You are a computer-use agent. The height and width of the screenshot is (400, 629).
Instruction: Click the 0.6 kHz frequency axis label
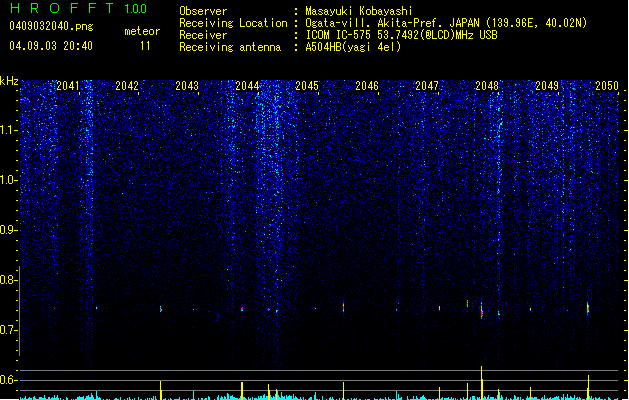coord(8,380)
